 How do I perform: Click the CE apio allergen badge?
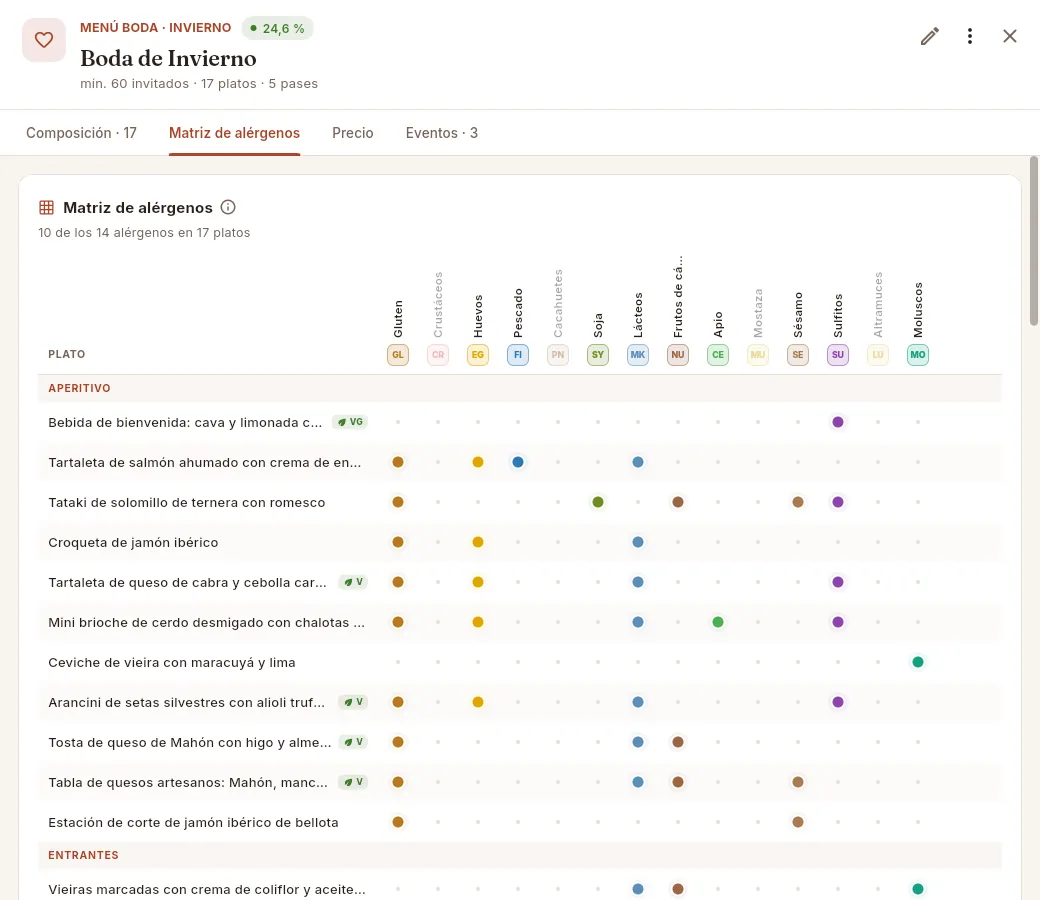coord(718,355)
